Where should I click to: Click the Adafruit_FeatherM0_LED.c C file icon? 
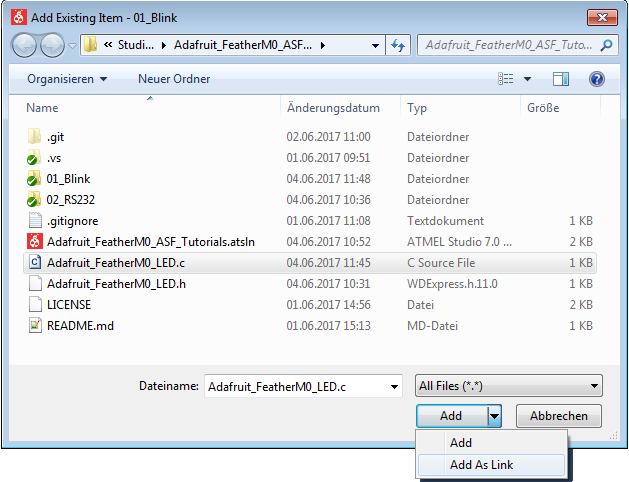point(35,262)
